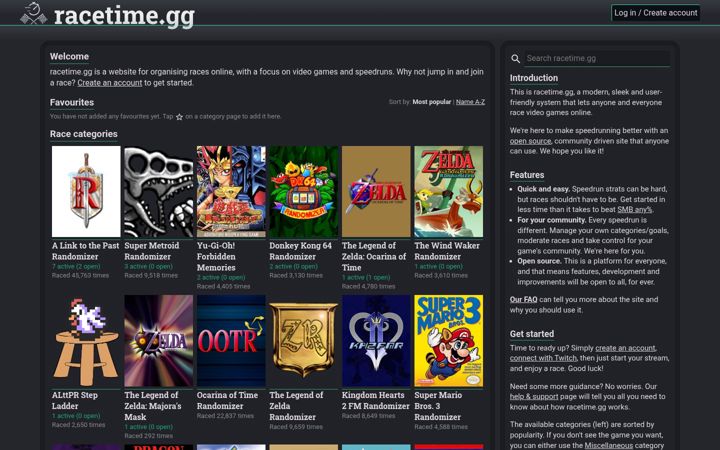Image resolution: width=720 pixels, height=450 pixels.
Task: Click the search magnifier icon
Action: (516, 59)
